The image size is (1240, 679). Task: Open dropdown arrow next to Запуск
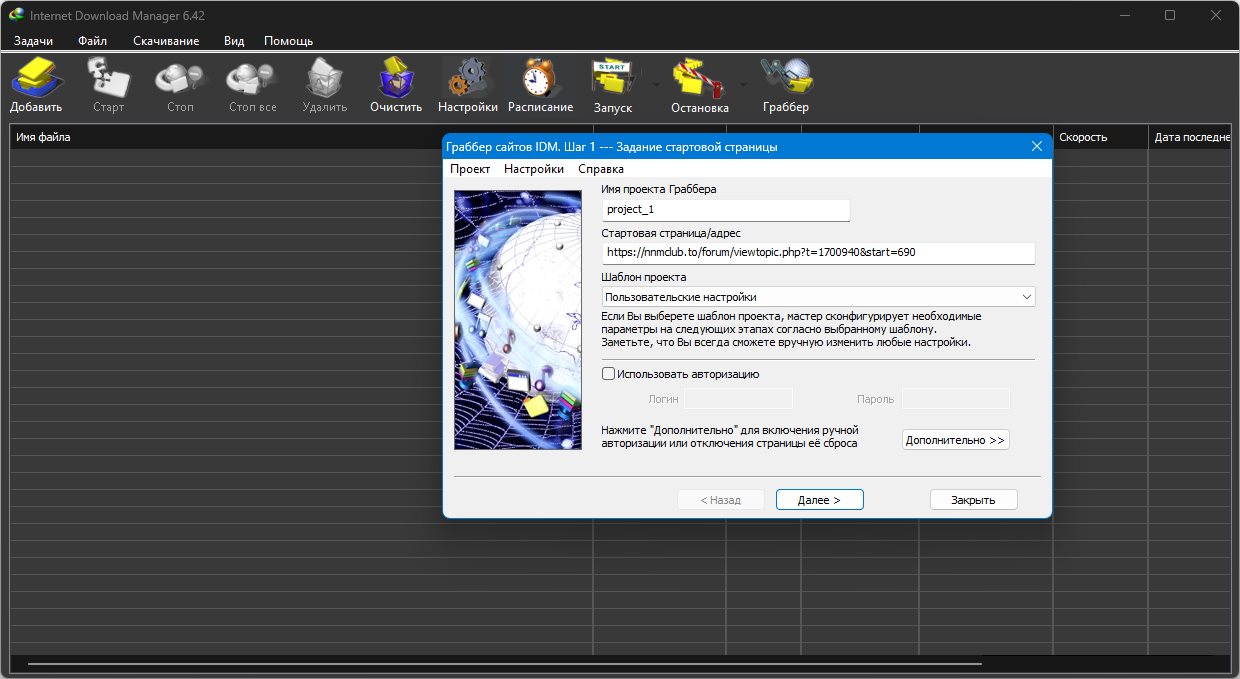click(x=656, y=85)
